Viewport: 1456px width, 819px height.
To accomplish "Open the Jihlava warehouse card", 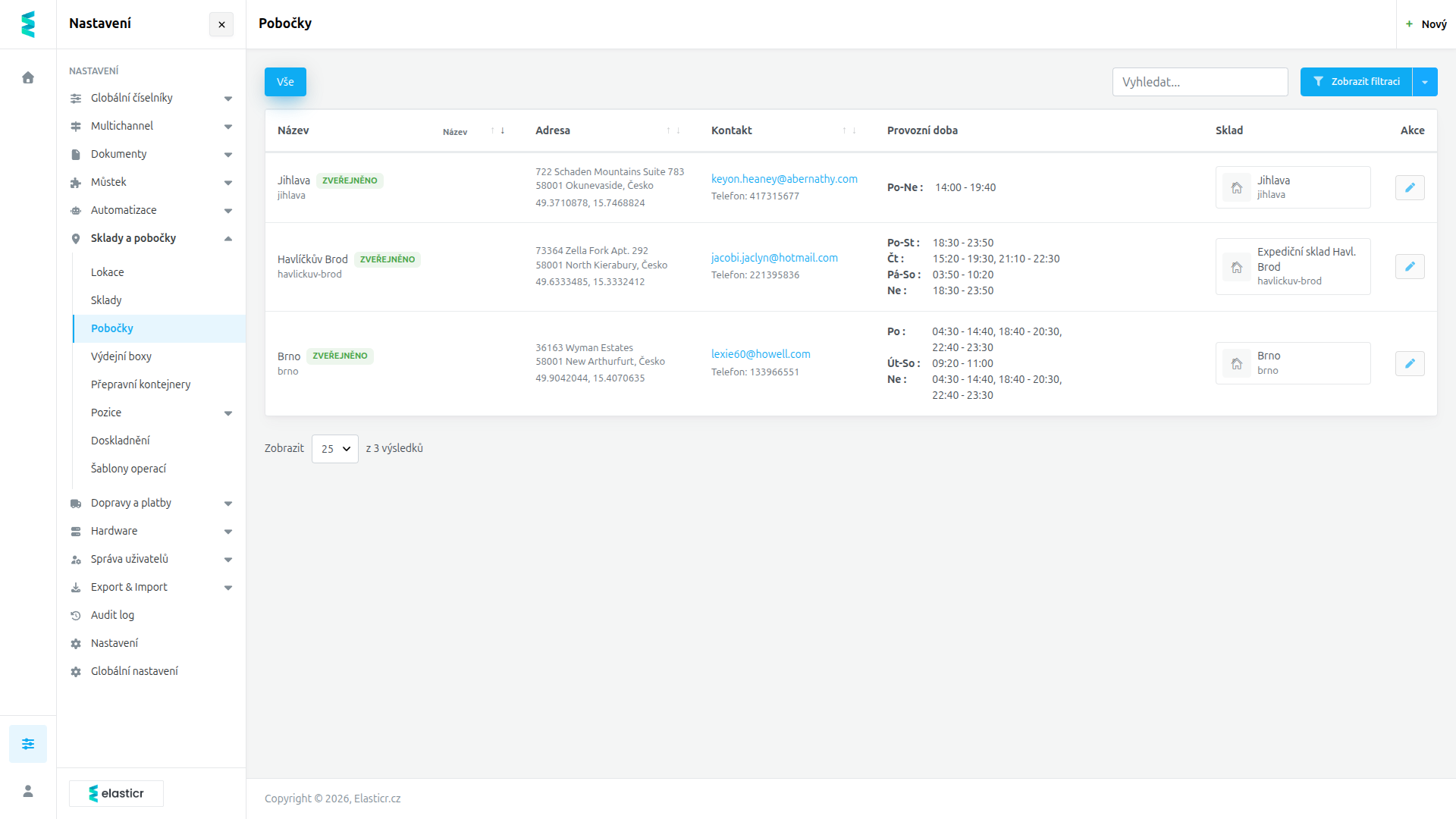I will pos(1293,187).
